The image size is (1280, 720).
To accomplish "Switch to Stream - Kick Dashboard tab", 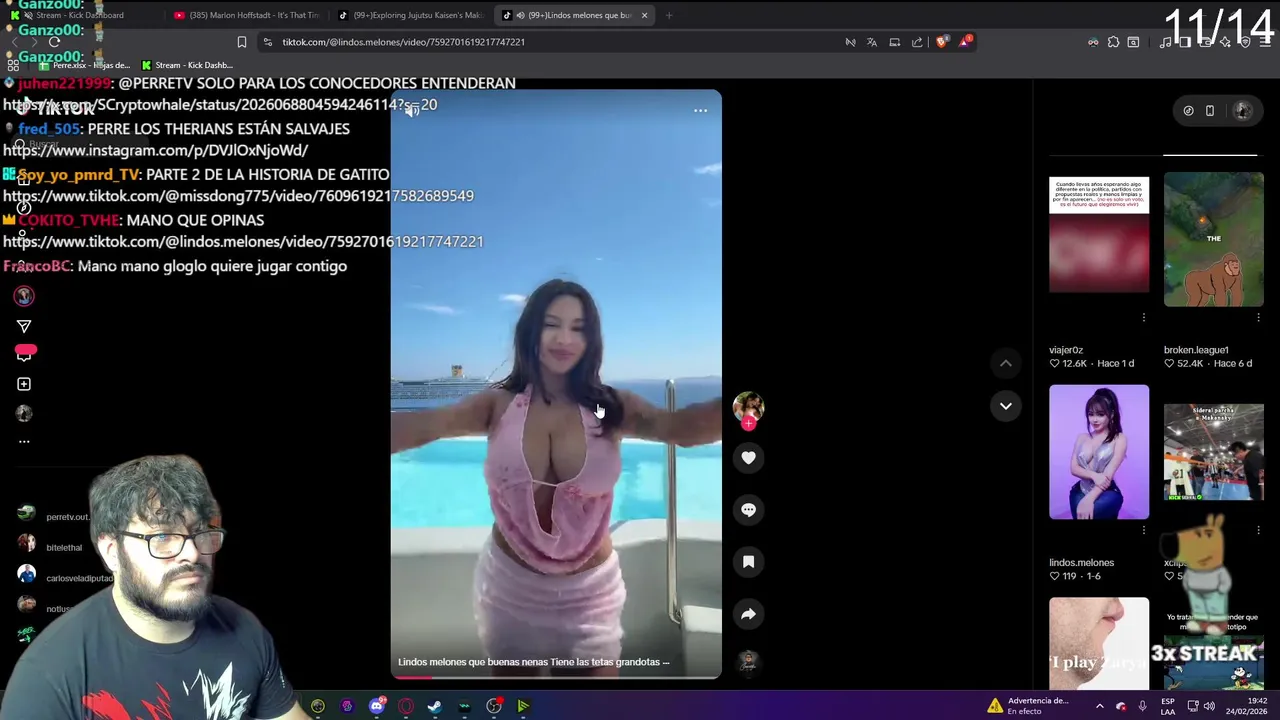I will [78, 15].
